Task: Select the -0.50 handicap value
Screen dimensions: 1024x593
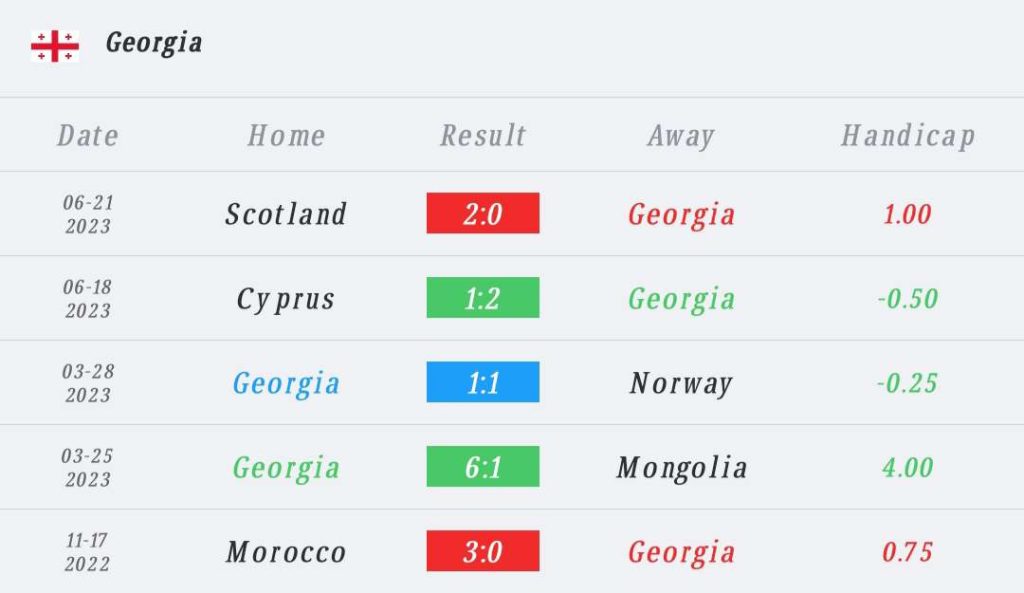Action: tap(908, 299)
